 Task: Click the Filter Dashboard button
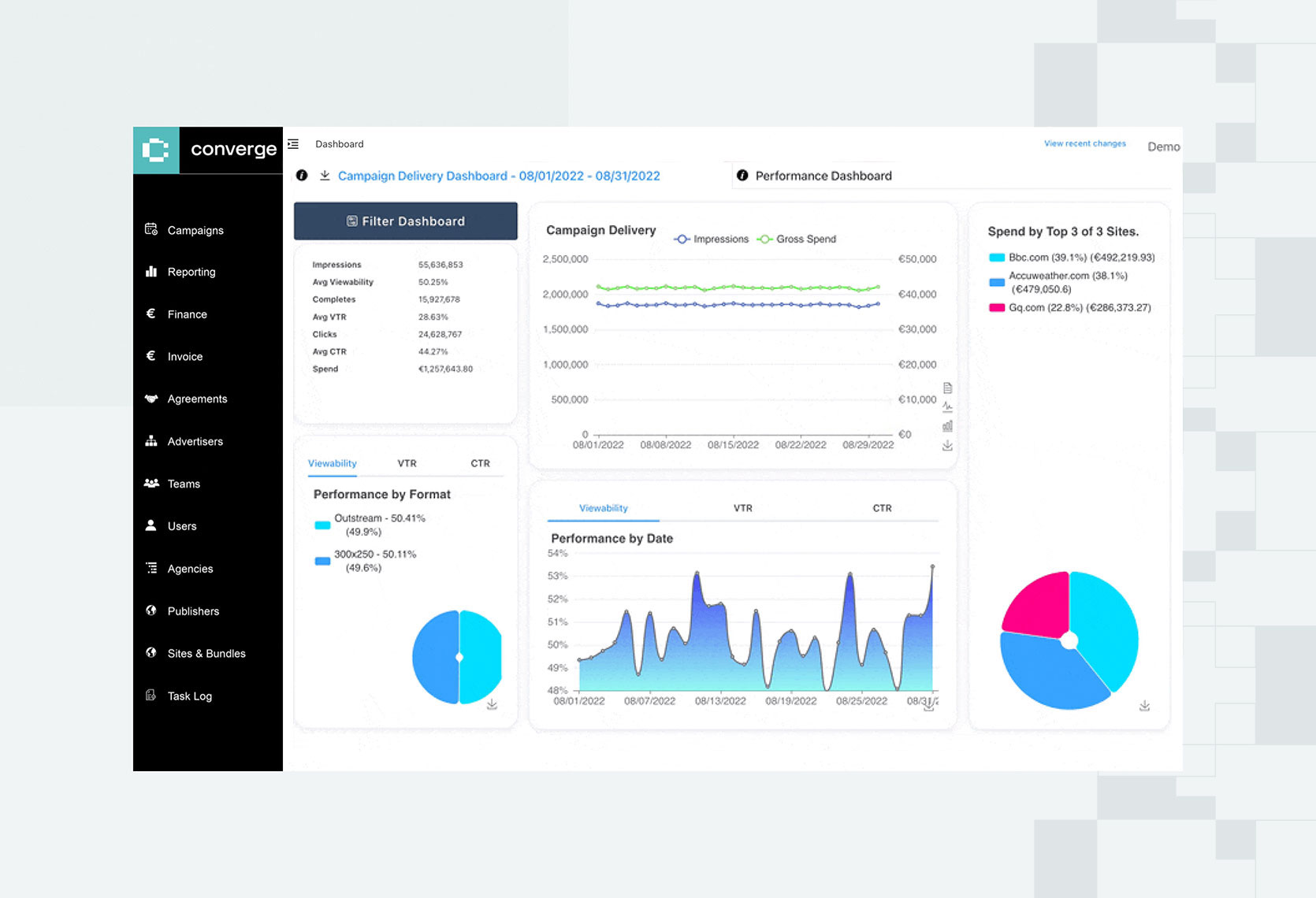pyautogui.click(x=406, y=221)
